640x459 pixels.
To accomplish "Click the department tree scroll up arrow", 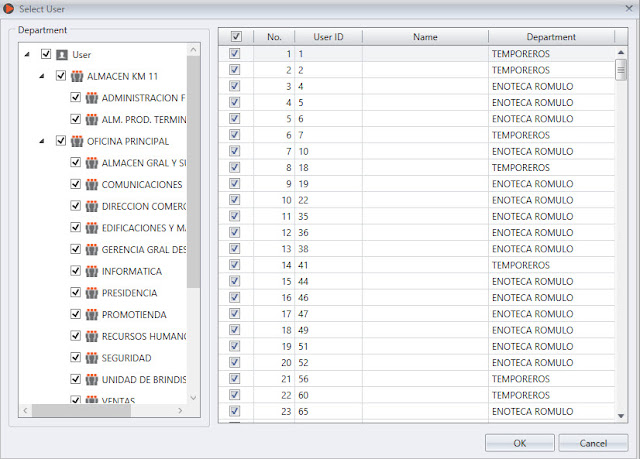I will [x=193, y=50].
